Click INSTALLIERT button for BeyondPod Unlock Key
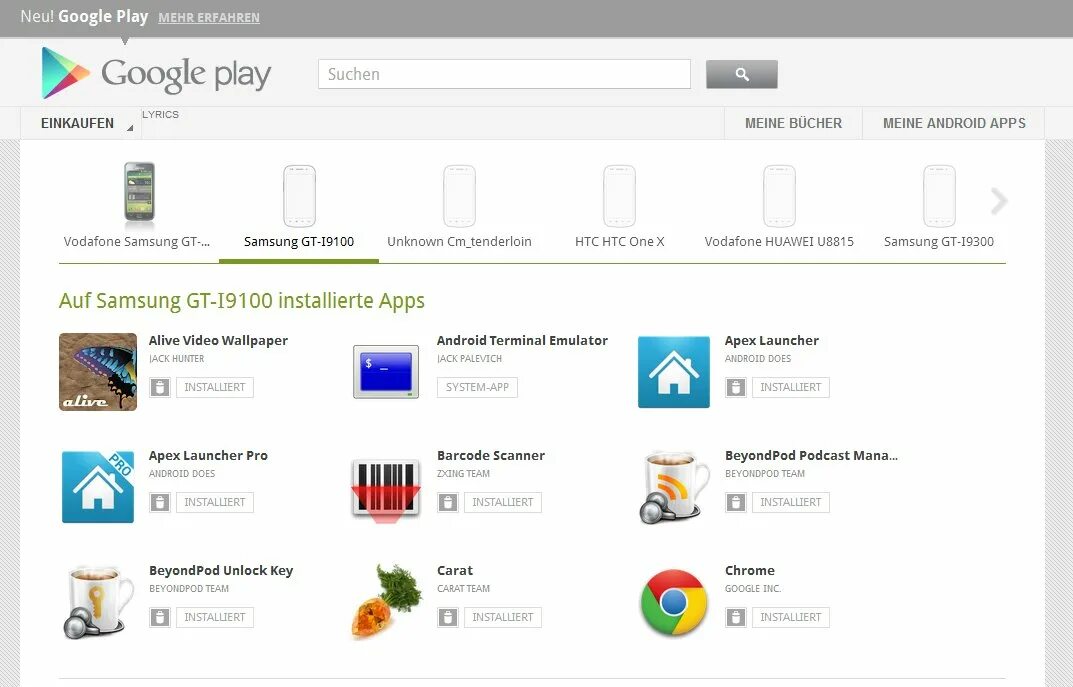 coord(215,617)
